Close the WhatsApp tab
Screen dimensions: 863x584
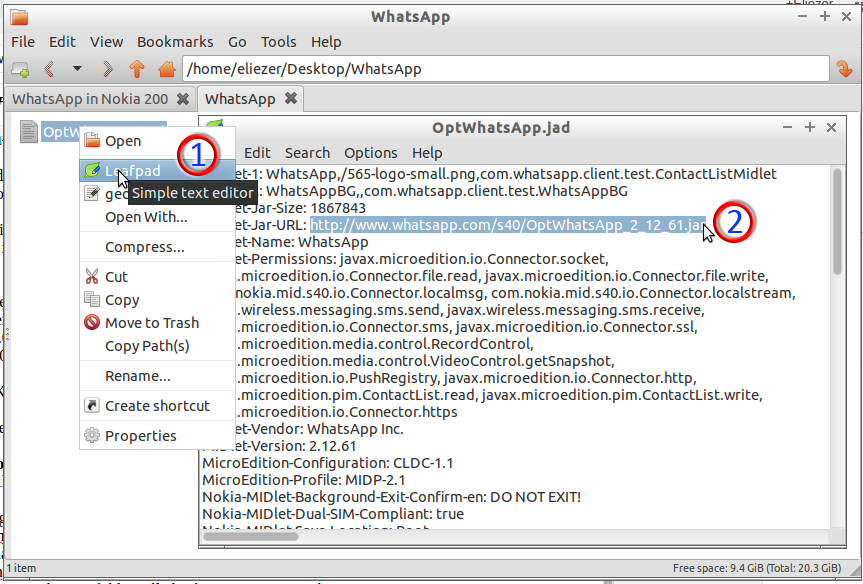click(x=291, y=99)
